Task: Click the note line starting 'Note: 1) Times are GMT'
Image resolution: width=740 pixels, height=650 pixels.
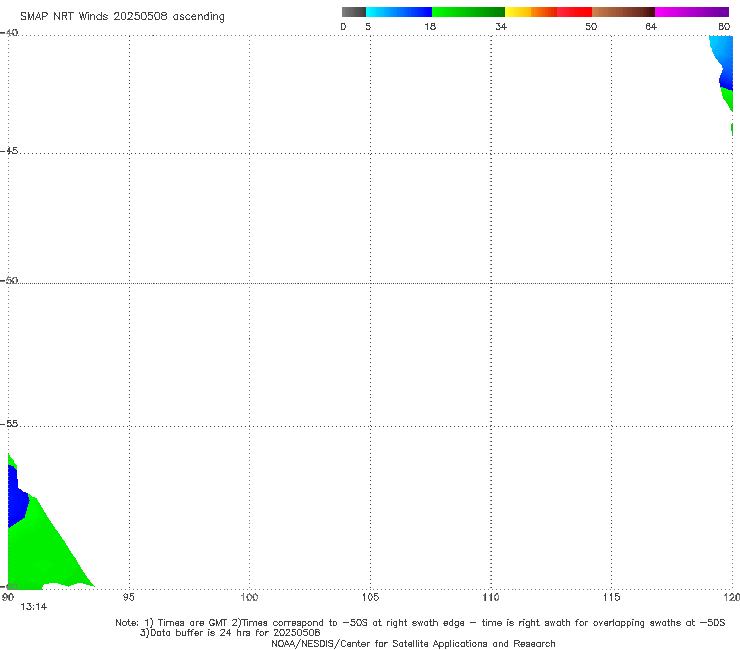Action: coord(420,623)
